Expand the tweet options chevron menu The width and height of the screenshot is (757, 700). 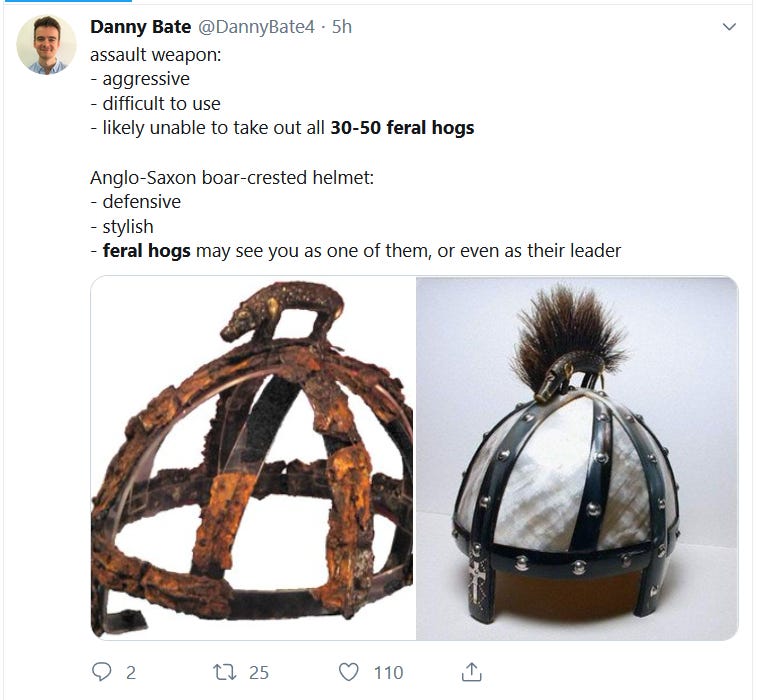729,28
